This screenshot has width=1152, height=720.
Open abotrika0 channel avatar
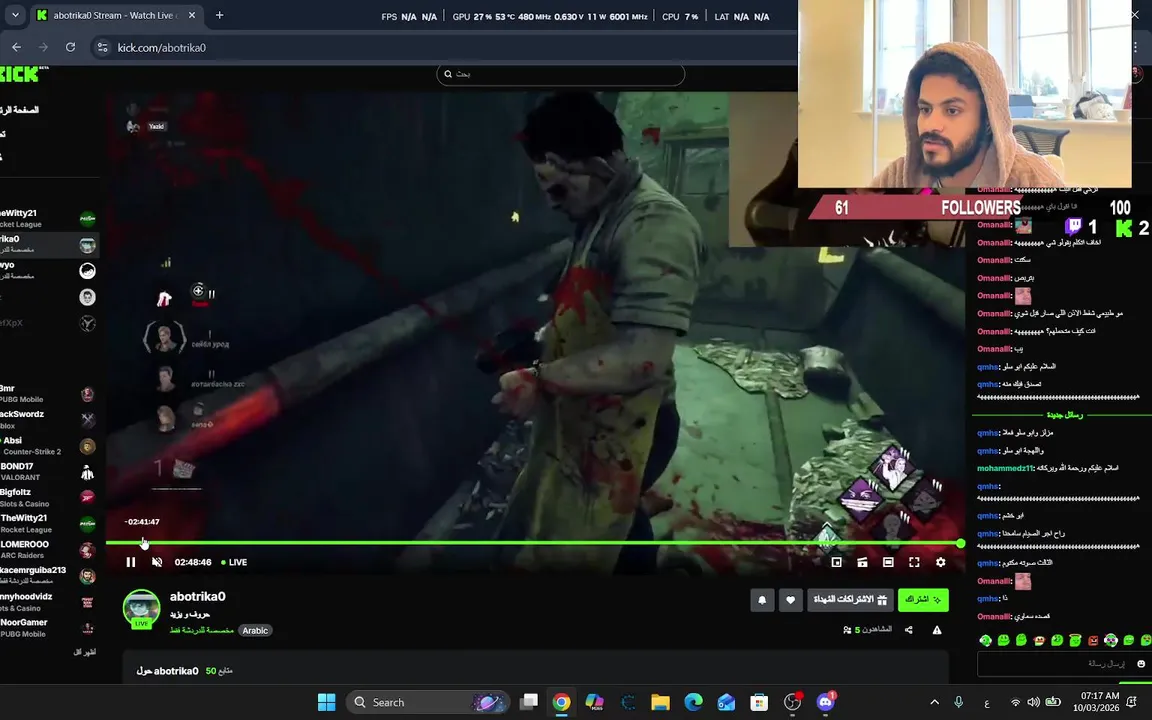tap(141, 609)
